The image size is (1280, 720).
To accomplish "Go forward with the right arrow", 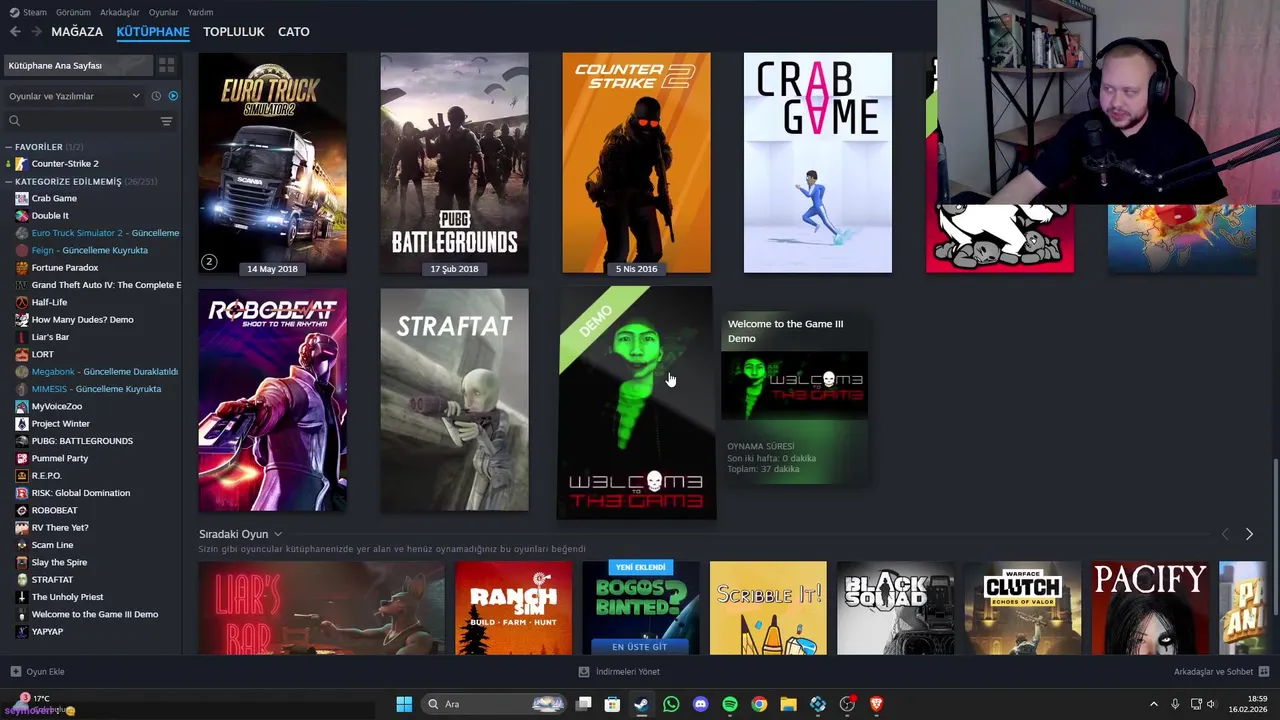I will point(36,32).
